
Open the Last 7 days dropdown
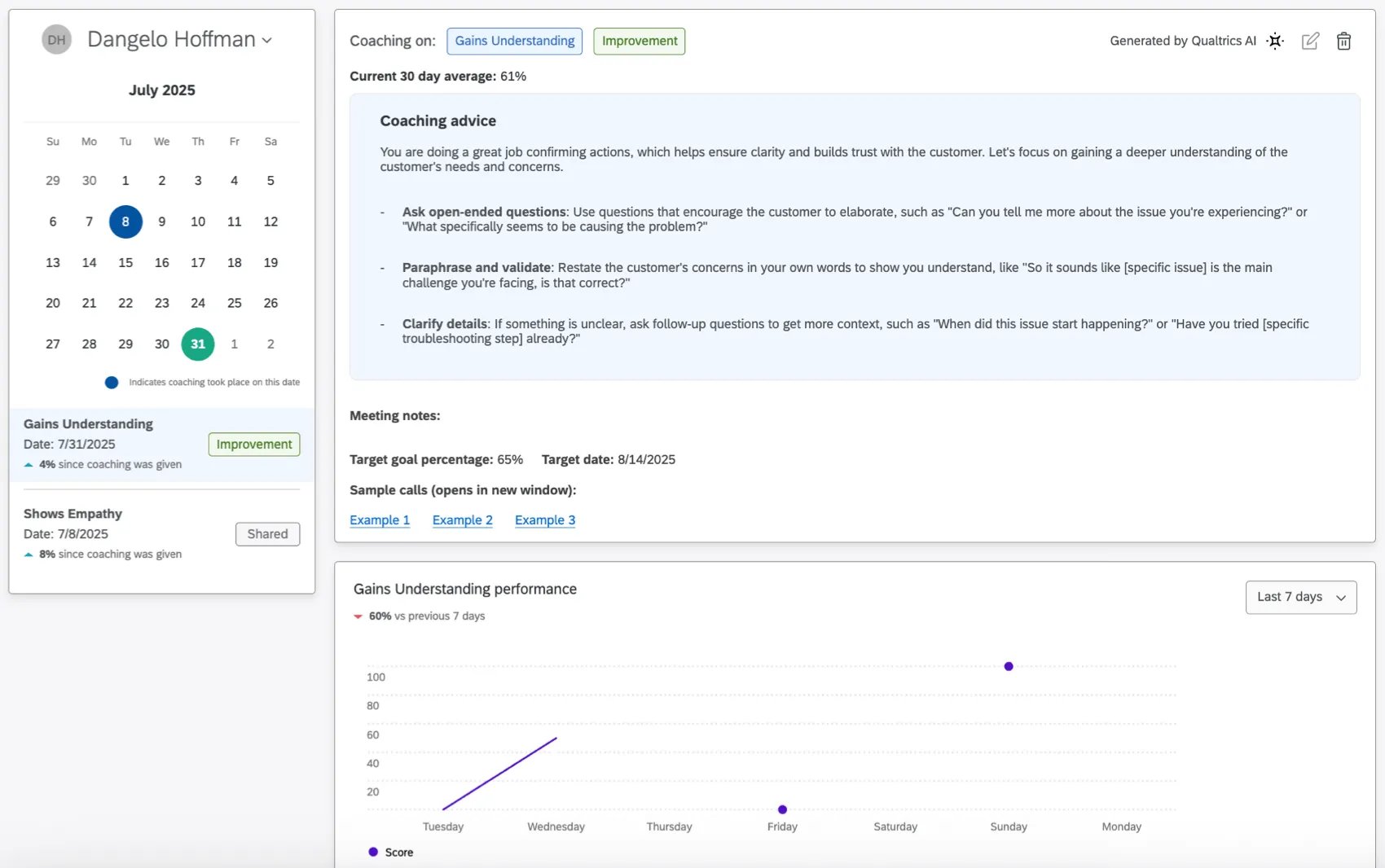click(1300, 597)
